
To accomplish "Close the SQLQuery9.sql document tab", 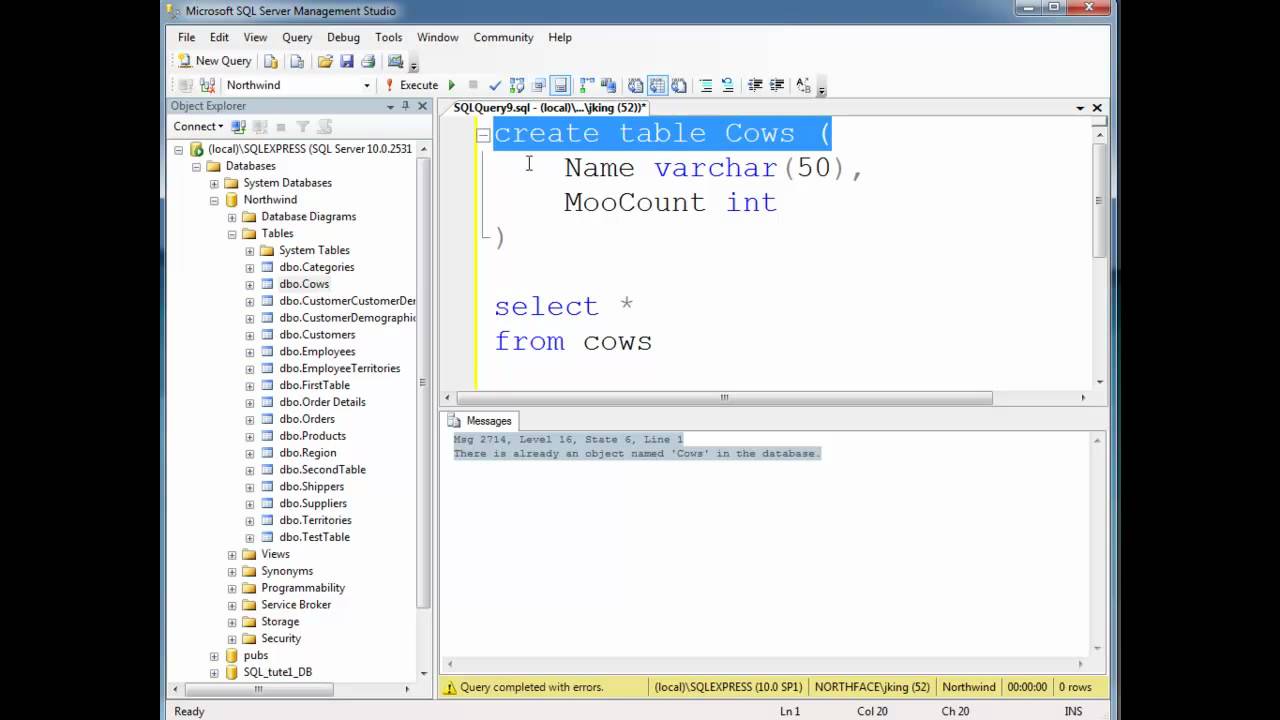I will tap(1097, 107).
